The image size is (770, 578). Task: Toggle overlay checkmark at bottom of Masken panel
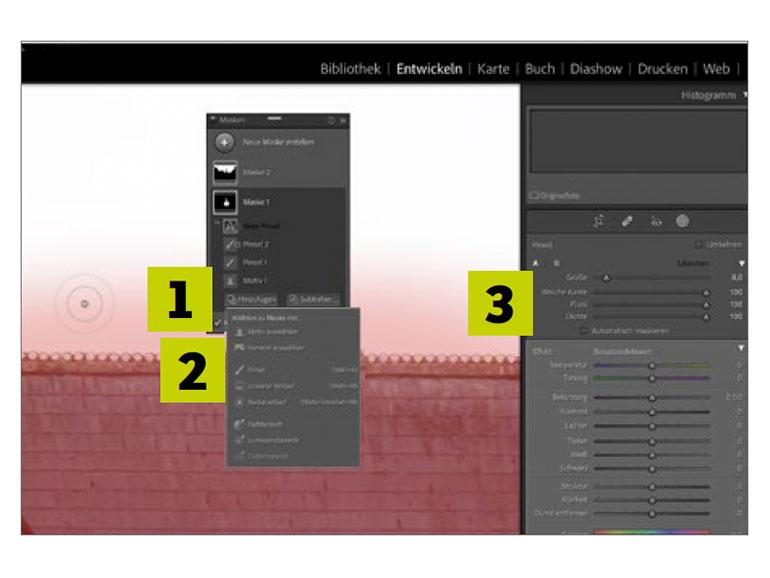217,323
